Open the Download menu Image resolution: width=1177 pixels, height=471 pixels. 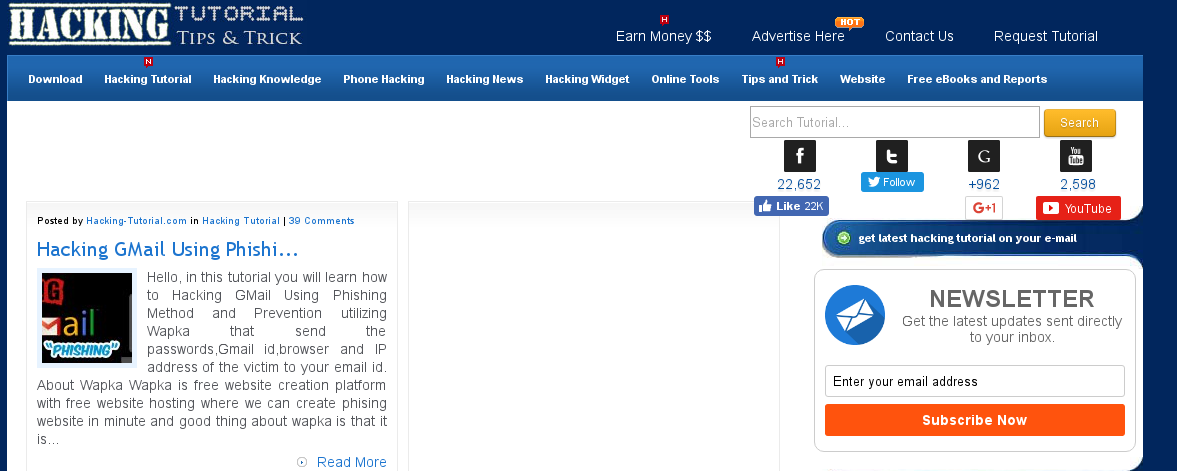coord(56,79)
